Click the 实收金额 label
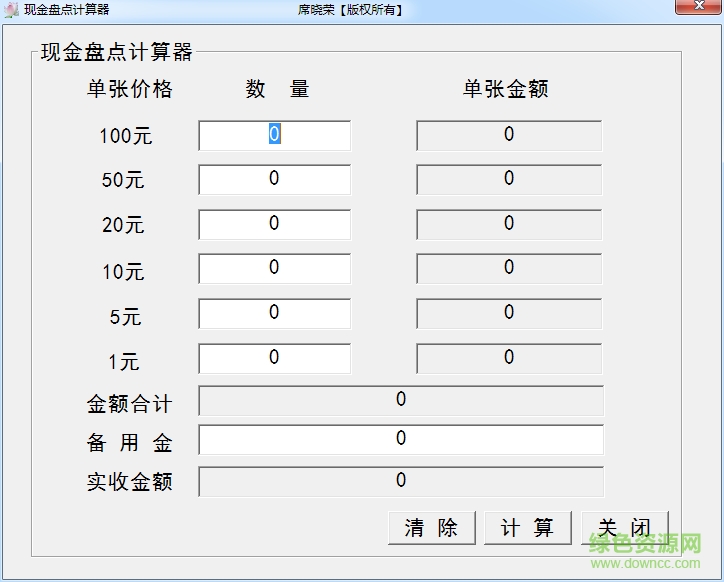This screenshot has width=724, height=582. (130, 482)
